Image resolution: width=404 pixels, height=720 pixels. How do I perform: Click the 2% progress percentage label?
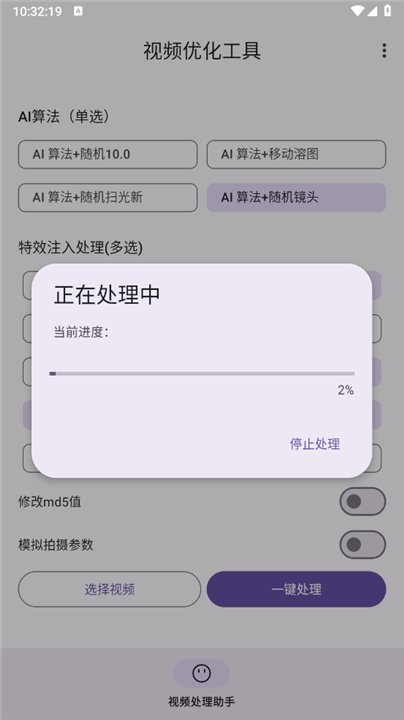[346, 390]
